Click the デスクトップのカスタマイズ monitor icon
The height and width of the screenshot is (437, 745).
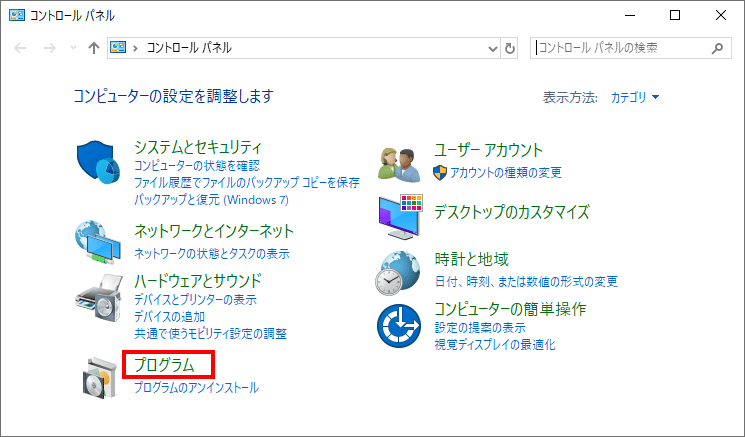401,217
